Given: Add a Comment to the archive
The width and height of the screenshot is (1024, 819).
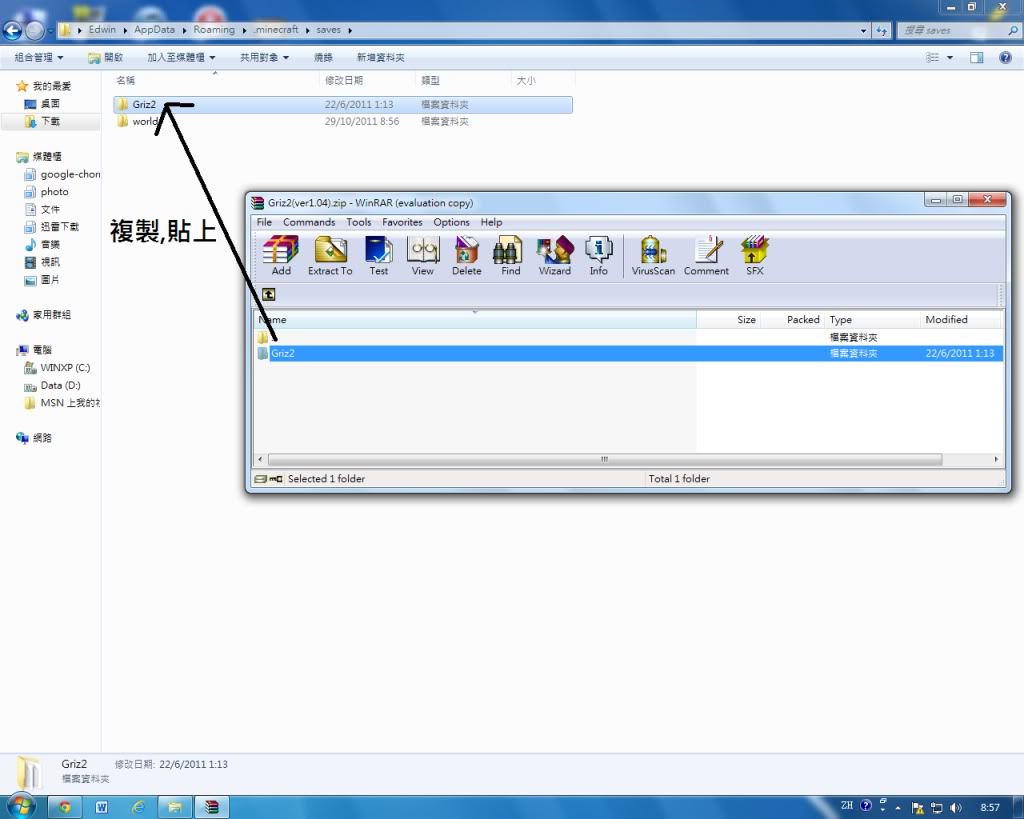Looking at the screenshot, I should [x=706, y=255].
